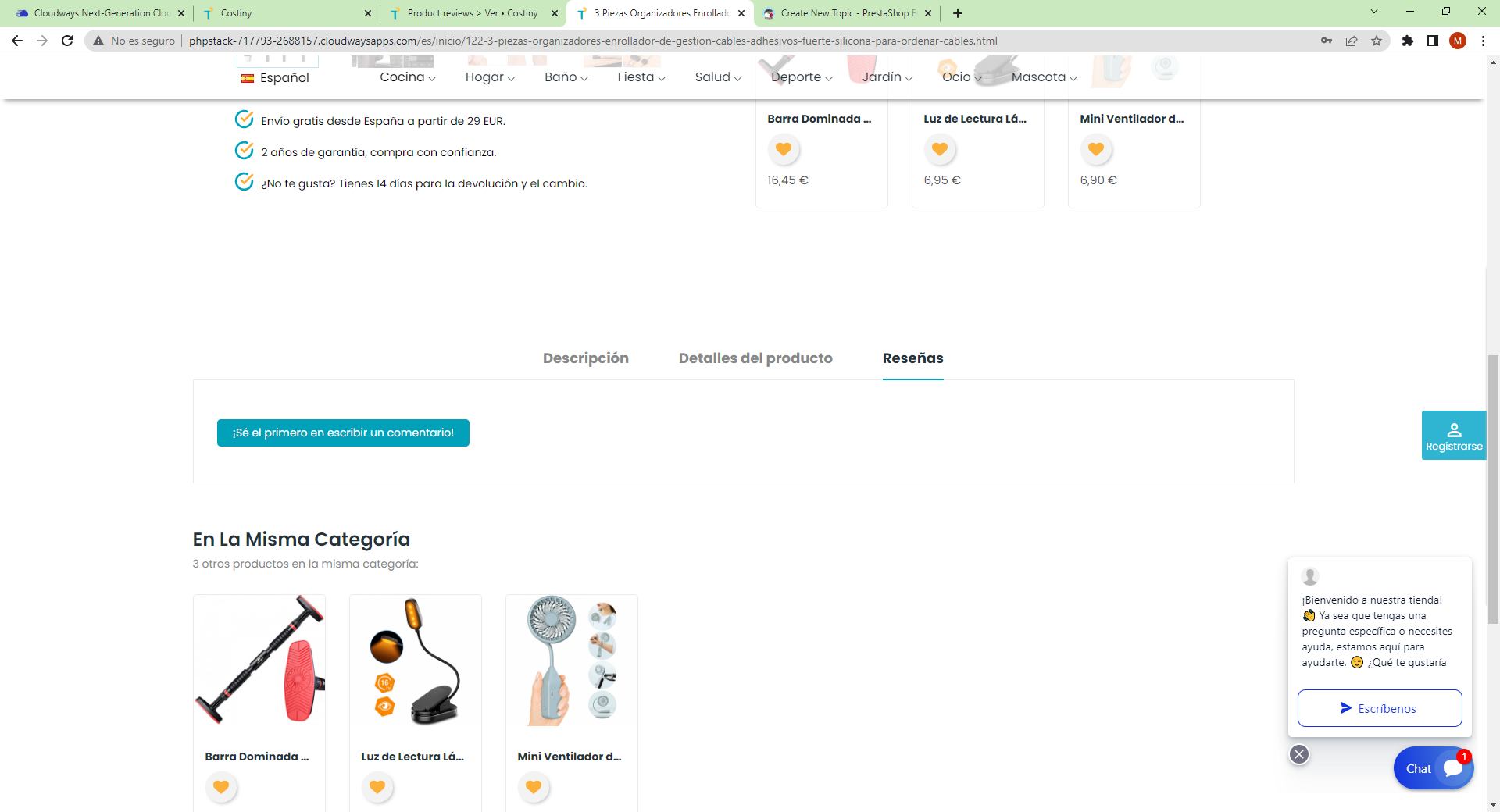Open the browser extensions puzzle icon
This screenshot has width=1500, height=812.
coord(1408,41)
